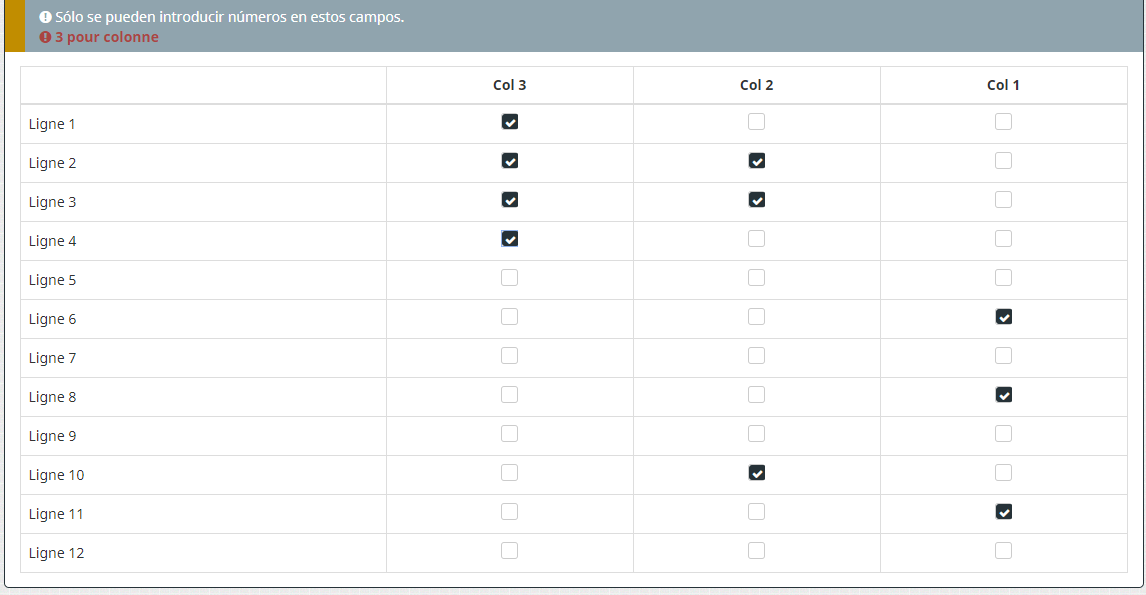Screen dimensions: 1146x595
Task: Untick Ligne 11 under Col 1
Action: tap(1004, 512)
